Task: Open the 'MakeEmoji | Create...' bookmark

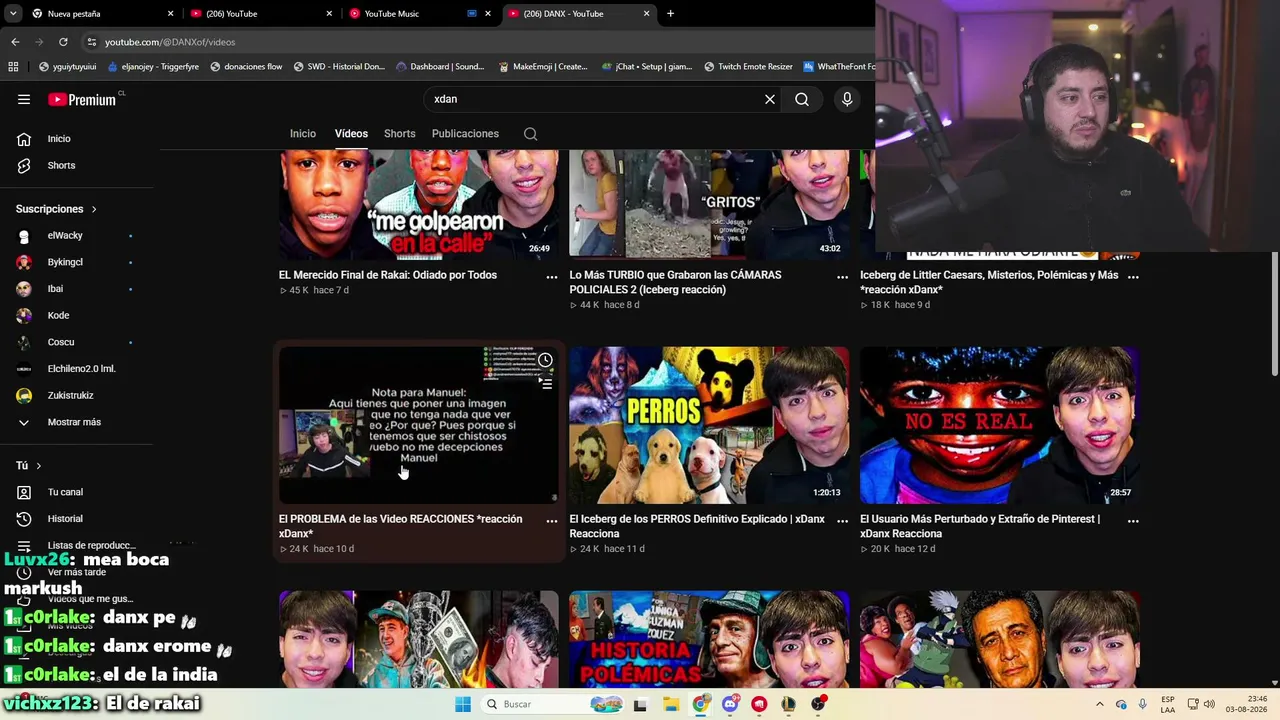Action: 542,67
